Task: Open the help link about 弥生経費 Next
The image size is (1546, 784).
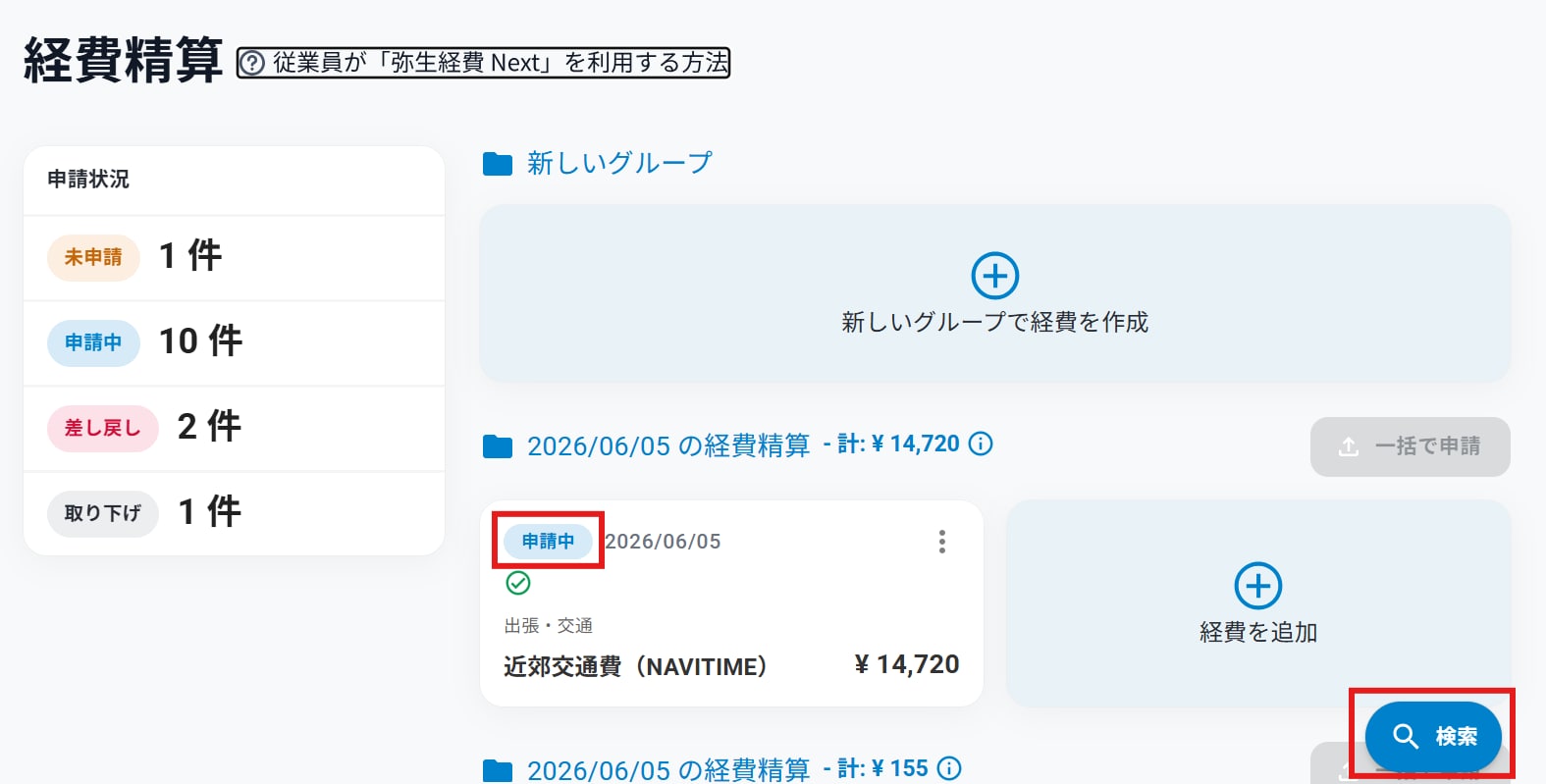Action: [483, 63]
